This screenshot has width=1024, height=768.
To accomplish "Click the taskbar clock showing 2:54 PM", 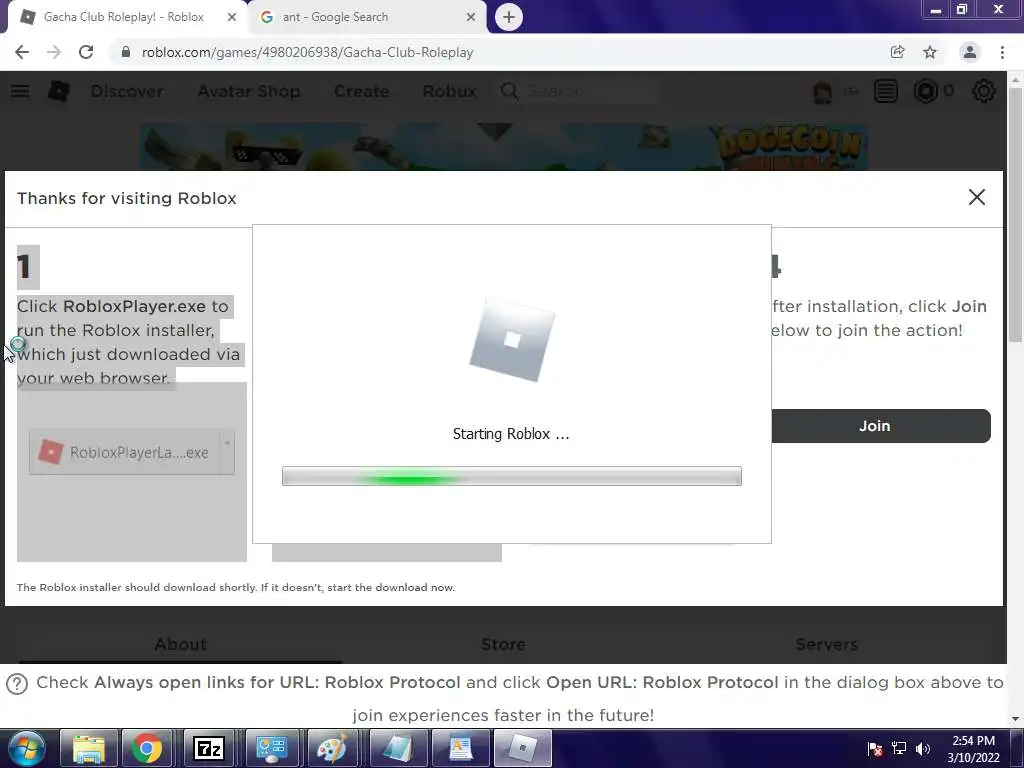I will coord(973,749).
